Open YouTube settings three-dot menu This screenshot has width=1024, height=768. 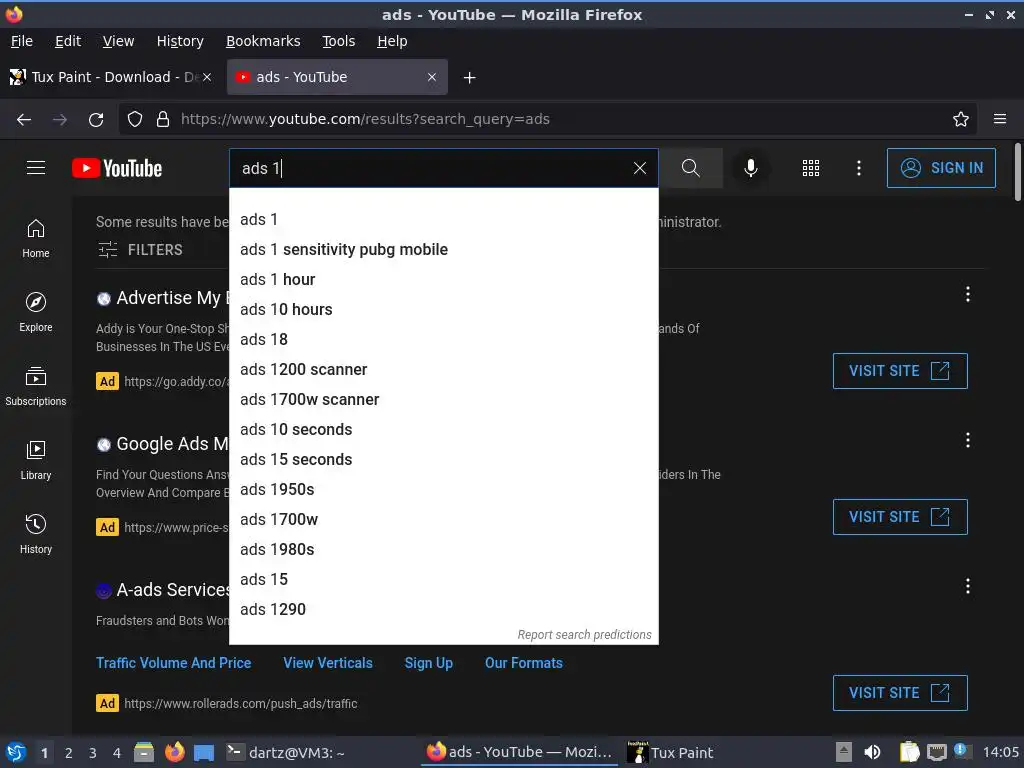[858, 168]
